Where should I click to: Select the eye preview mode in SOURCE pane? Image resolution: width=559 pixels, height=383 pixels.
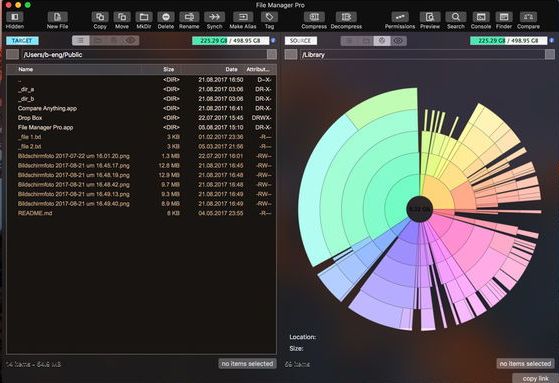point(398,41)
